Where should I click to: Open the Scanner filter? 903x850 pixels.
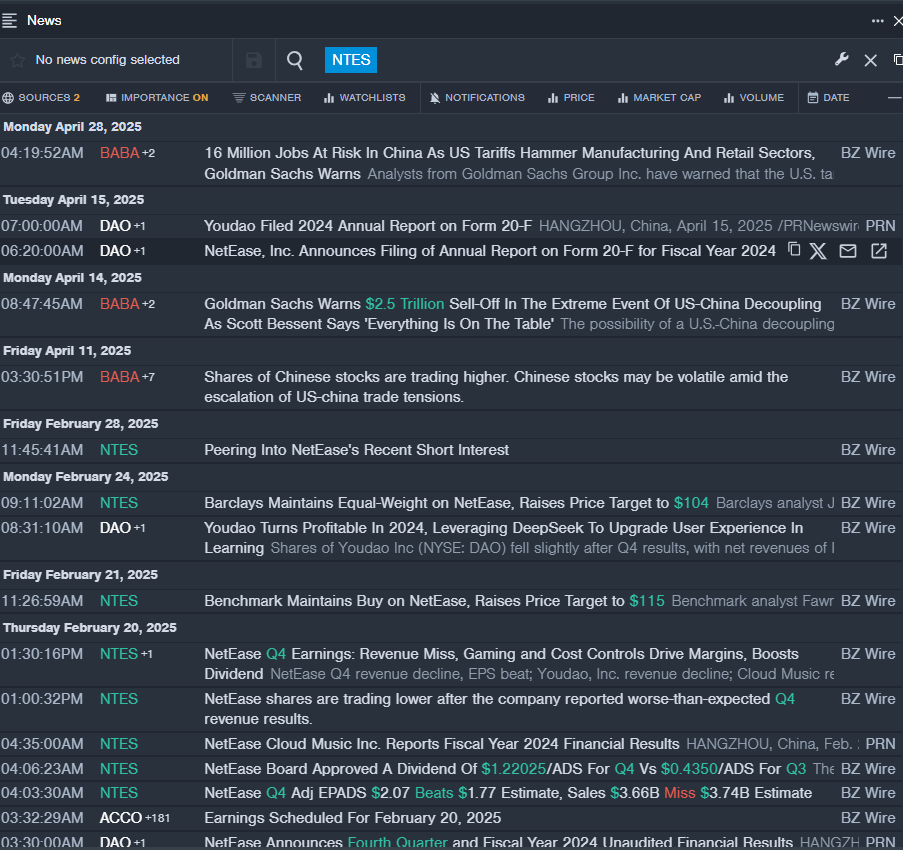267,98
